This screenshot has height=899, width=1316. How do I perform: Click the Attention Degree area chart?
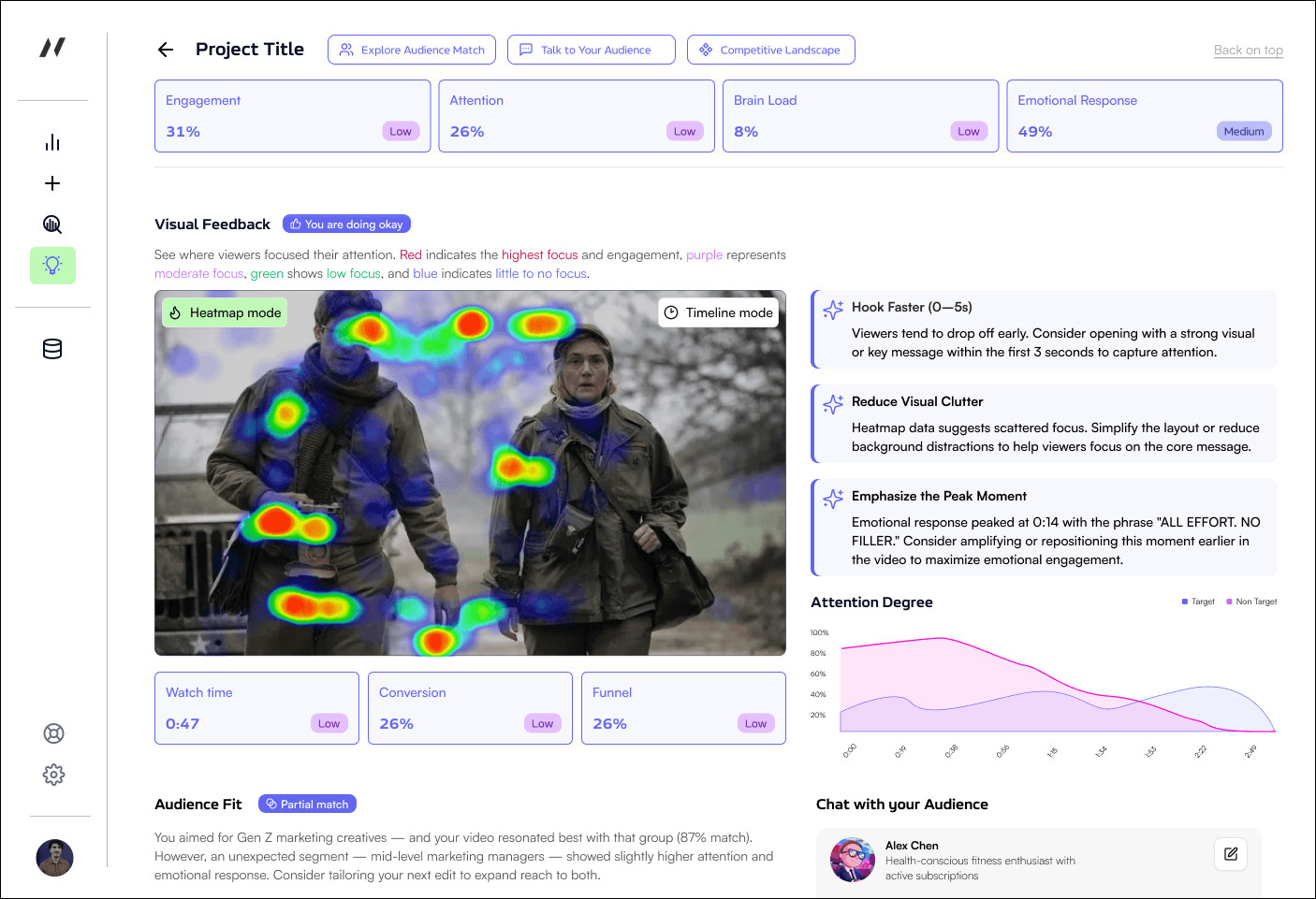pyautogui.click(x=1058, y=683)
